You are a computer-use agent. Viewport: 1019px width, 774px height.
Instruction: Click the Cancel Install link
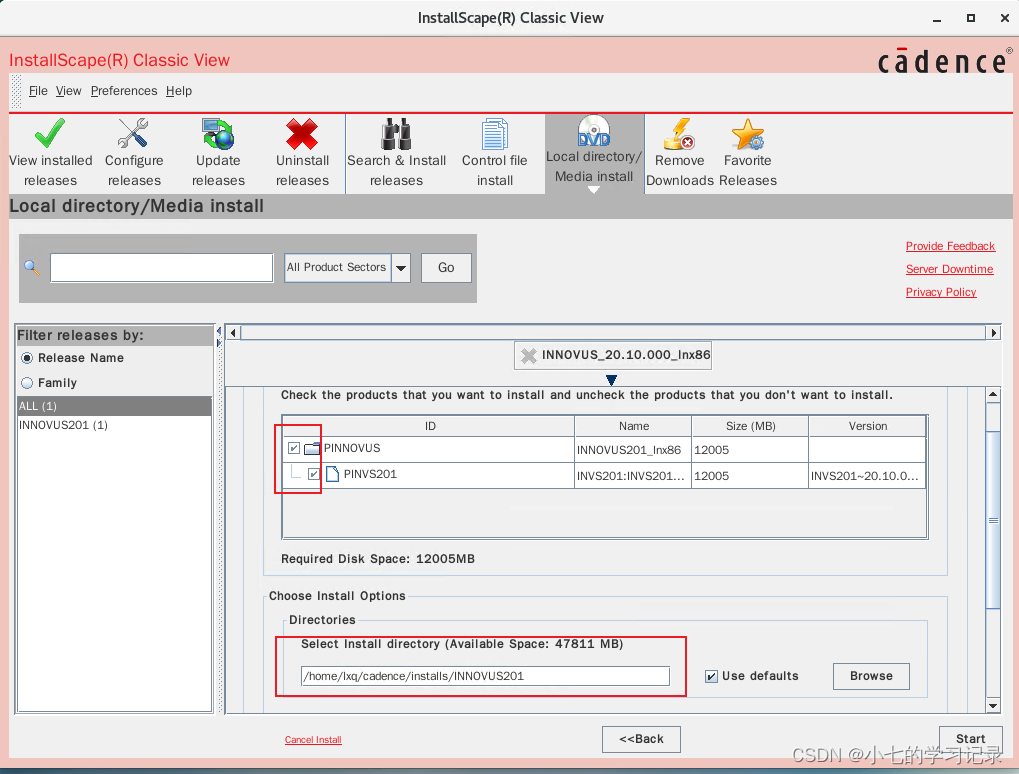pos(313,740)
